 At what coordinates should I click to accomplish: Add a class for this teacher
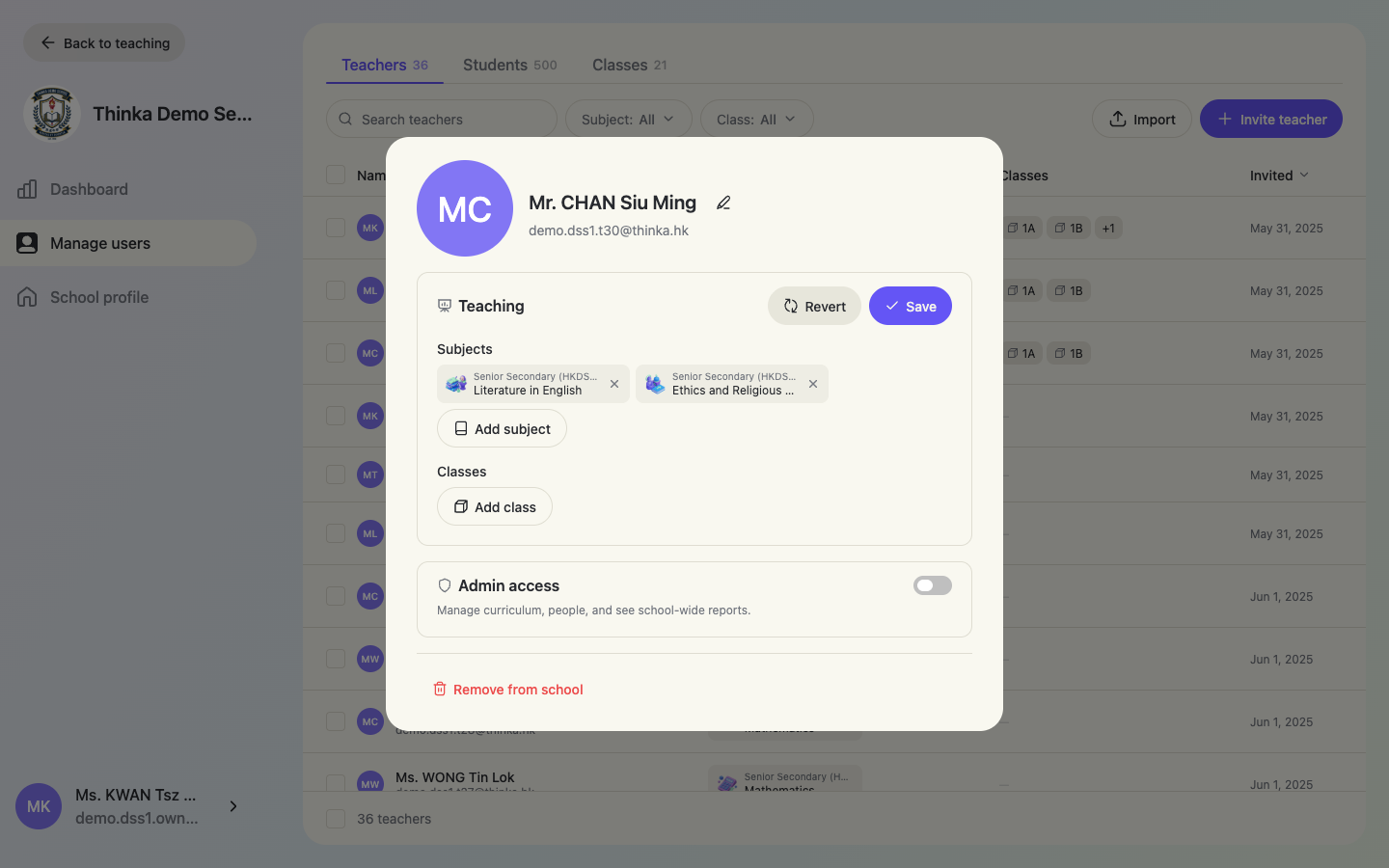pyautogui.click(x=495, y=506)
